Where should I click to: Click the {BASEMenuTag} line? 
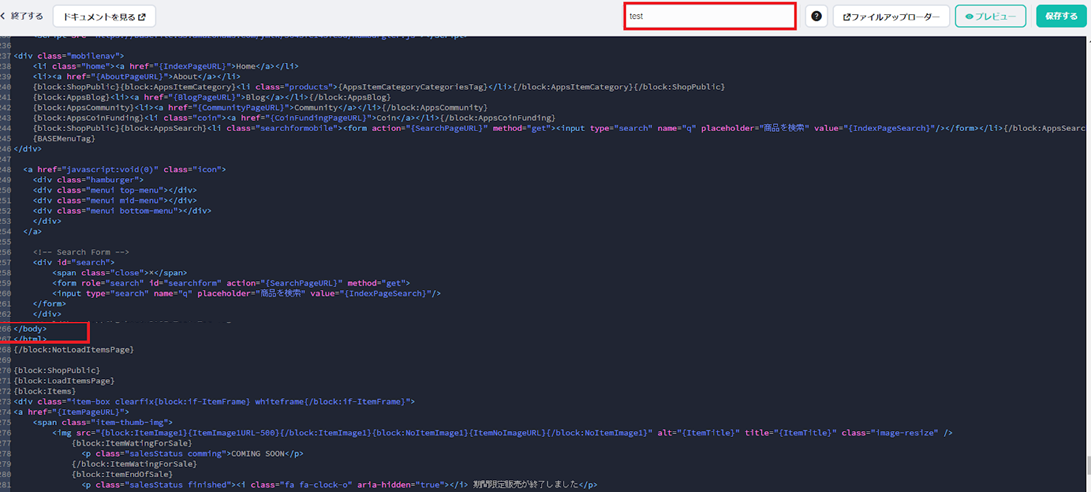64,139
